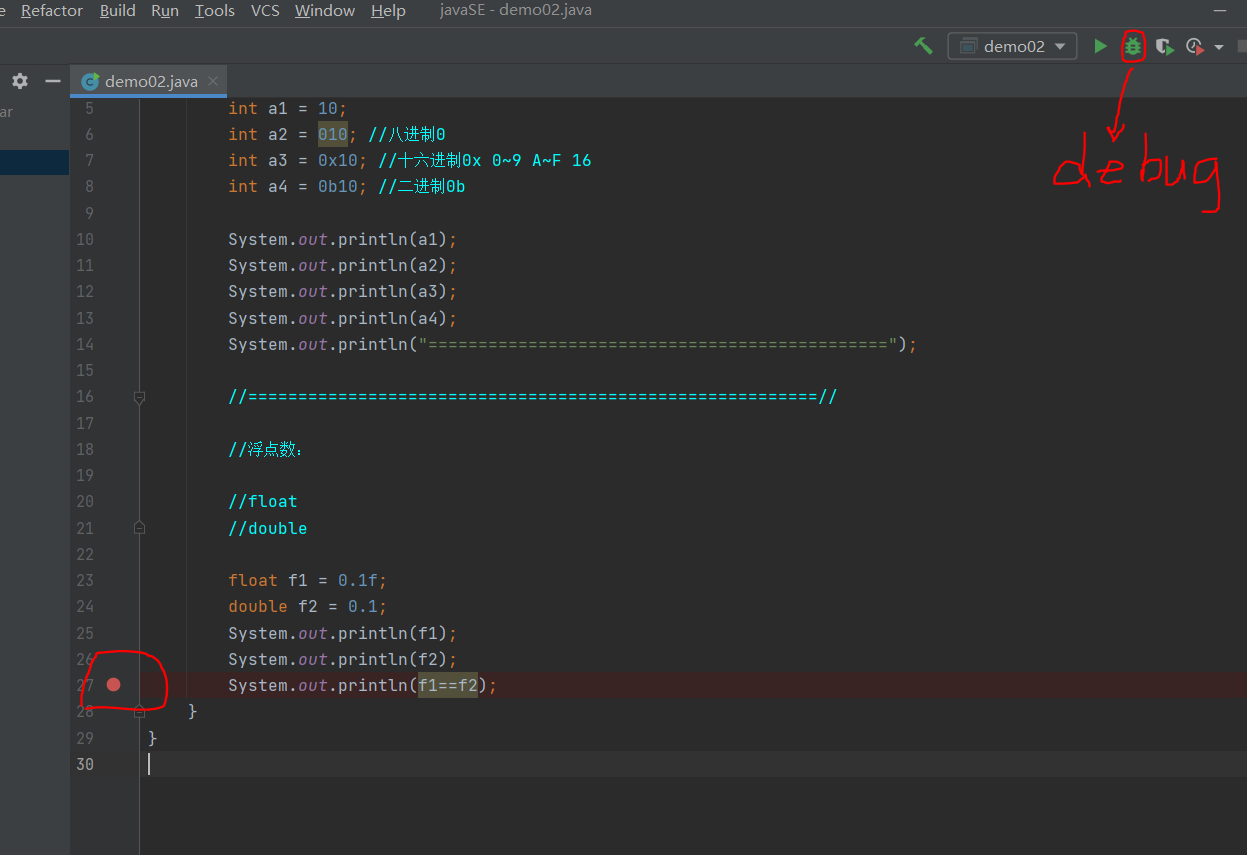Click the int a1 = 10 declaration
Viewport: 1247px width, 855px height.
click(x=287, y=108)
